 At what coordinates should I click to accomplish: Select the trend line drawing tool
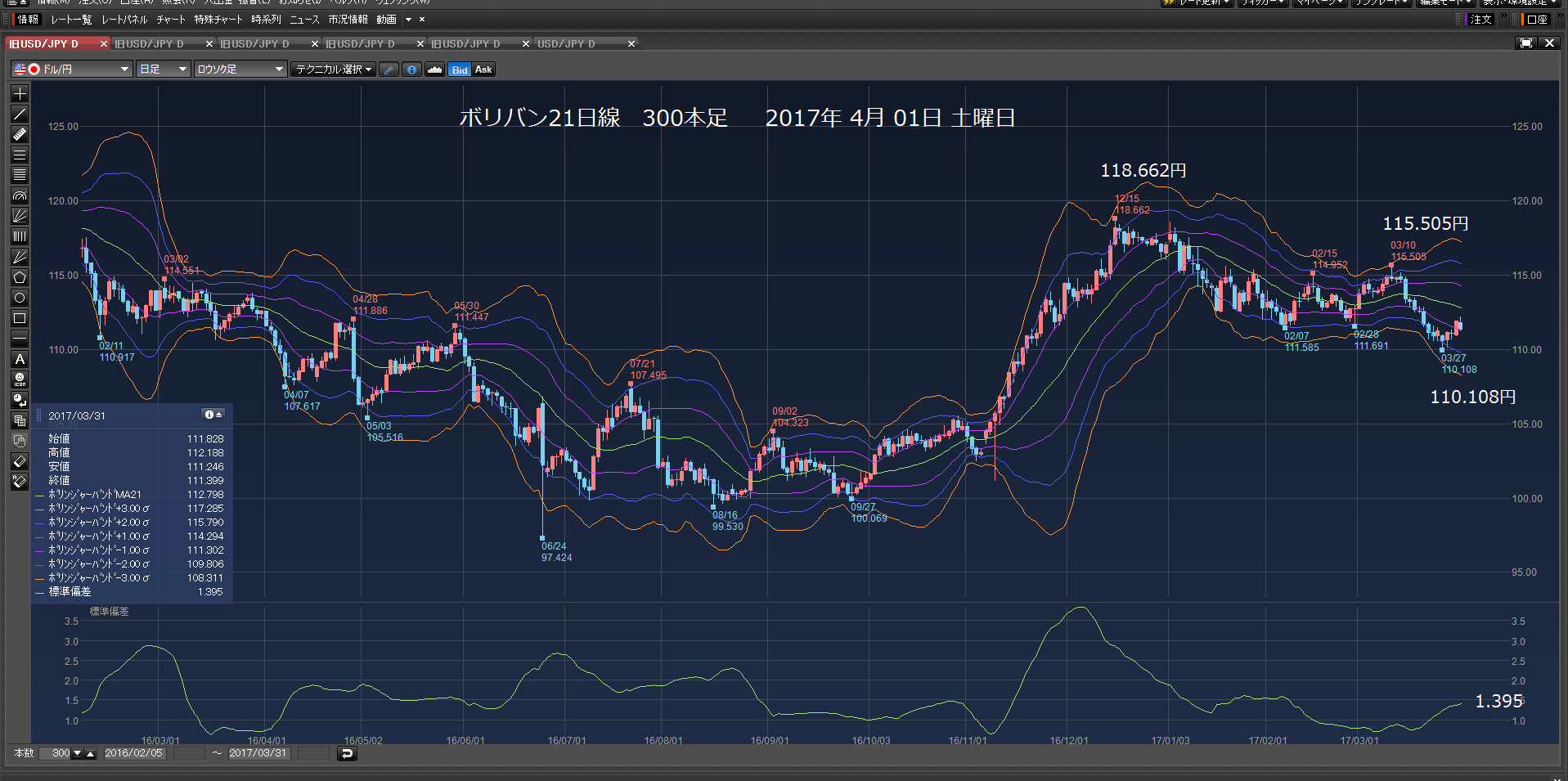click(x=20, y=114)
